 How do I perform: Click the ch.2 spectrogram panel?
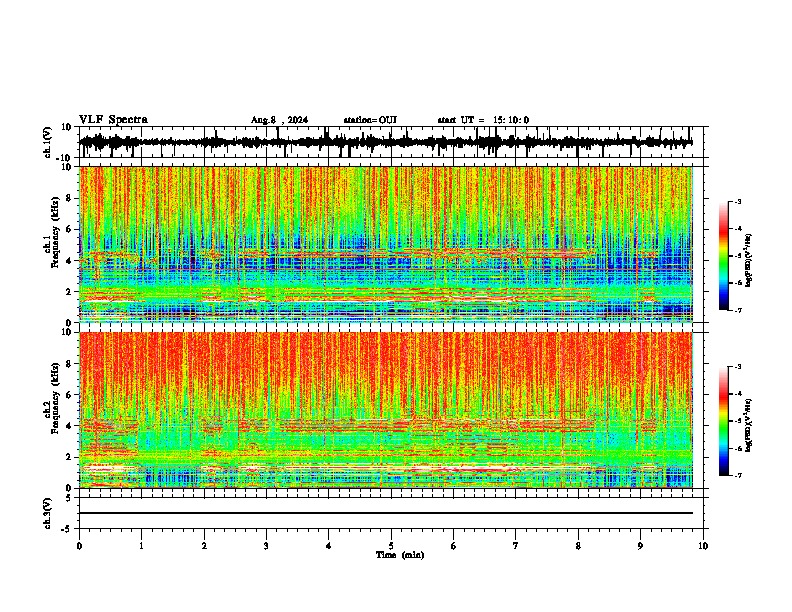(x=386, y=410)
